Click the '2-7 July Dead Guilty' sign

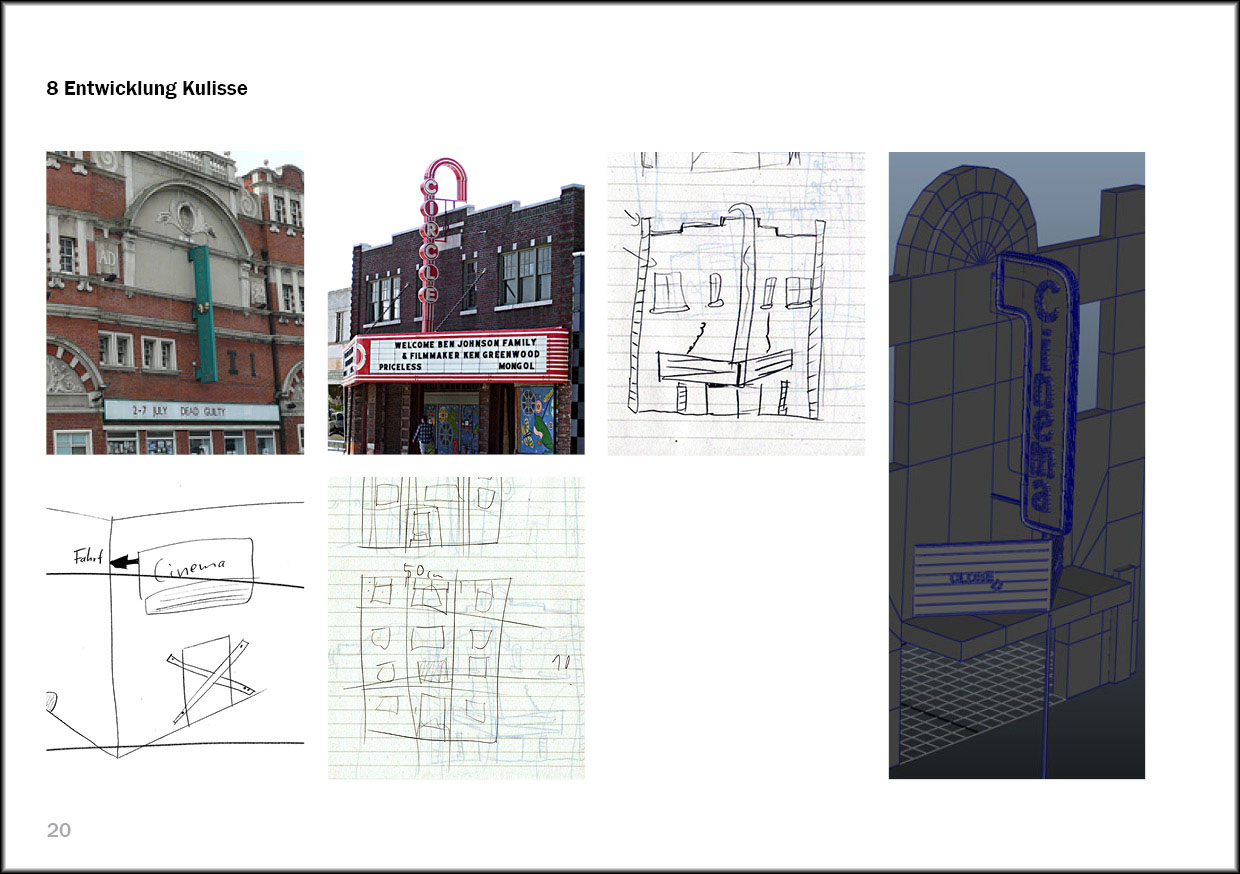pyautogui.click(x=192, y=410)
